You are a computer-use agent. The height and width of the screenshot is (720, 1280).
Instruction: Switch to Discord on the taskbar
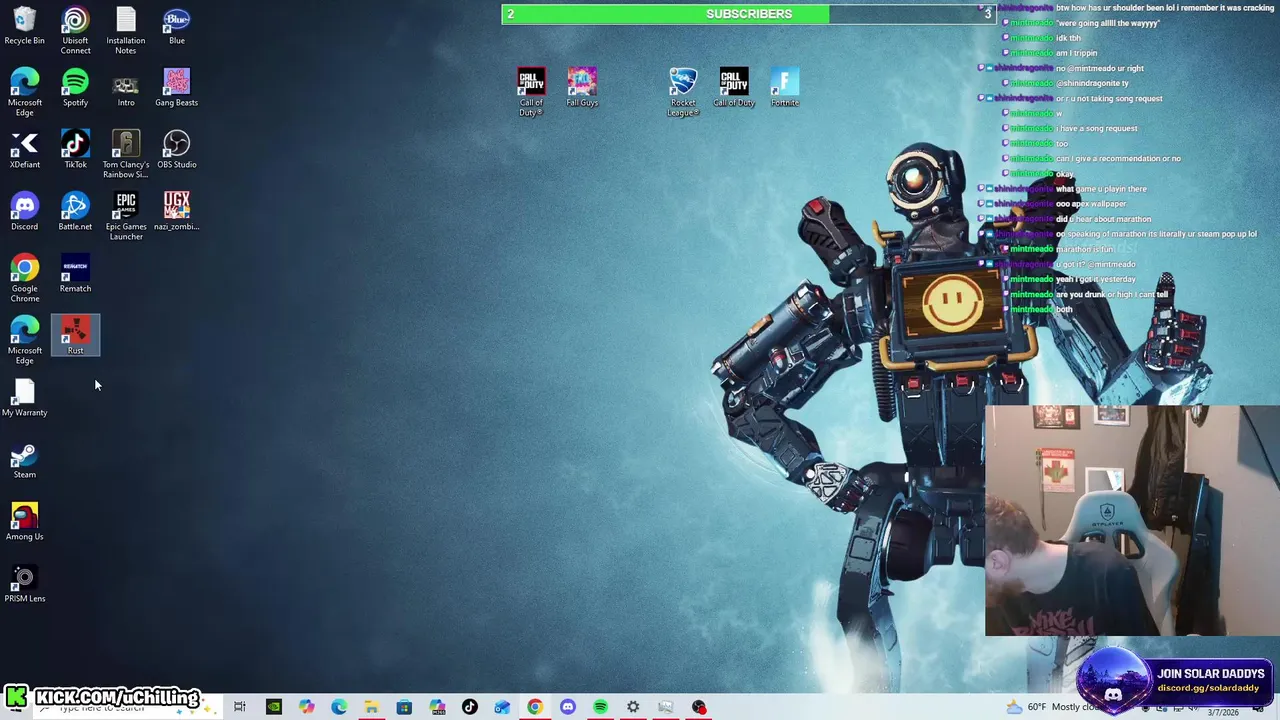(567, 707)
